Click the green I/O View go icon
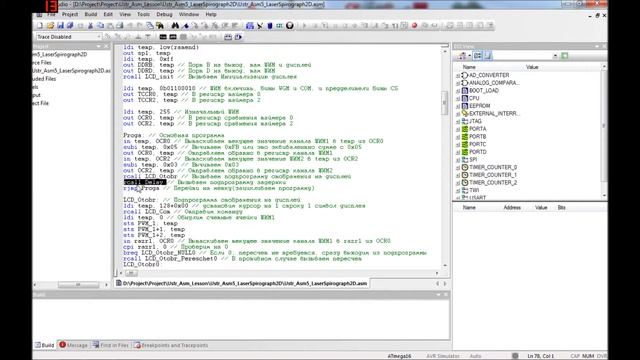The width and height of the screenshot is (640, 360). click(x=565, y=56)
